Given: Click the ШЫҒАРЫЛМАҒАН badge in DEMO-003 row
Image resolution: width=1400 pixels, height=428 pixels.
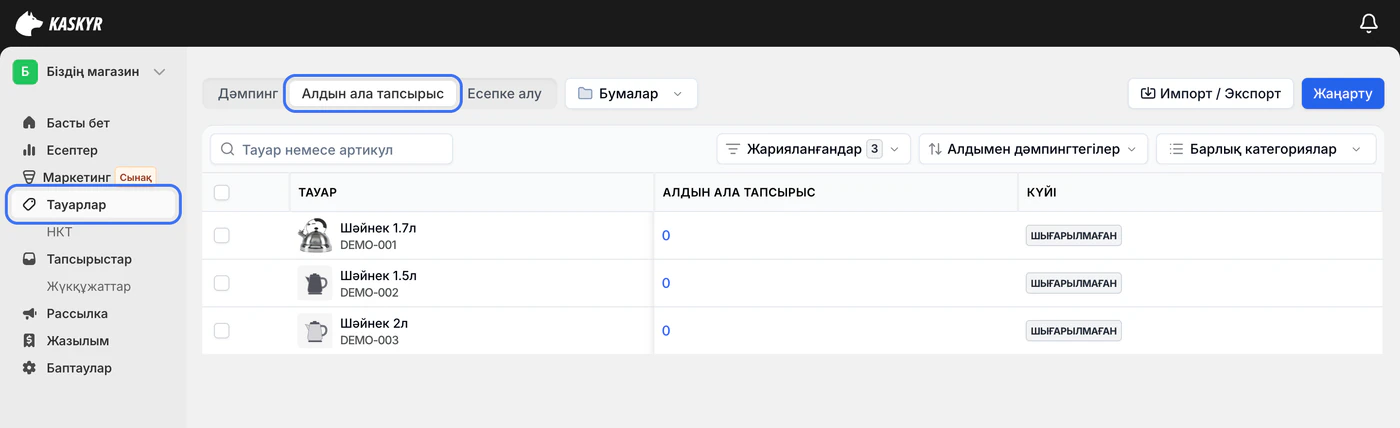Looking at the screenshot, I should pyautogui.click(x=1073, y=331).
